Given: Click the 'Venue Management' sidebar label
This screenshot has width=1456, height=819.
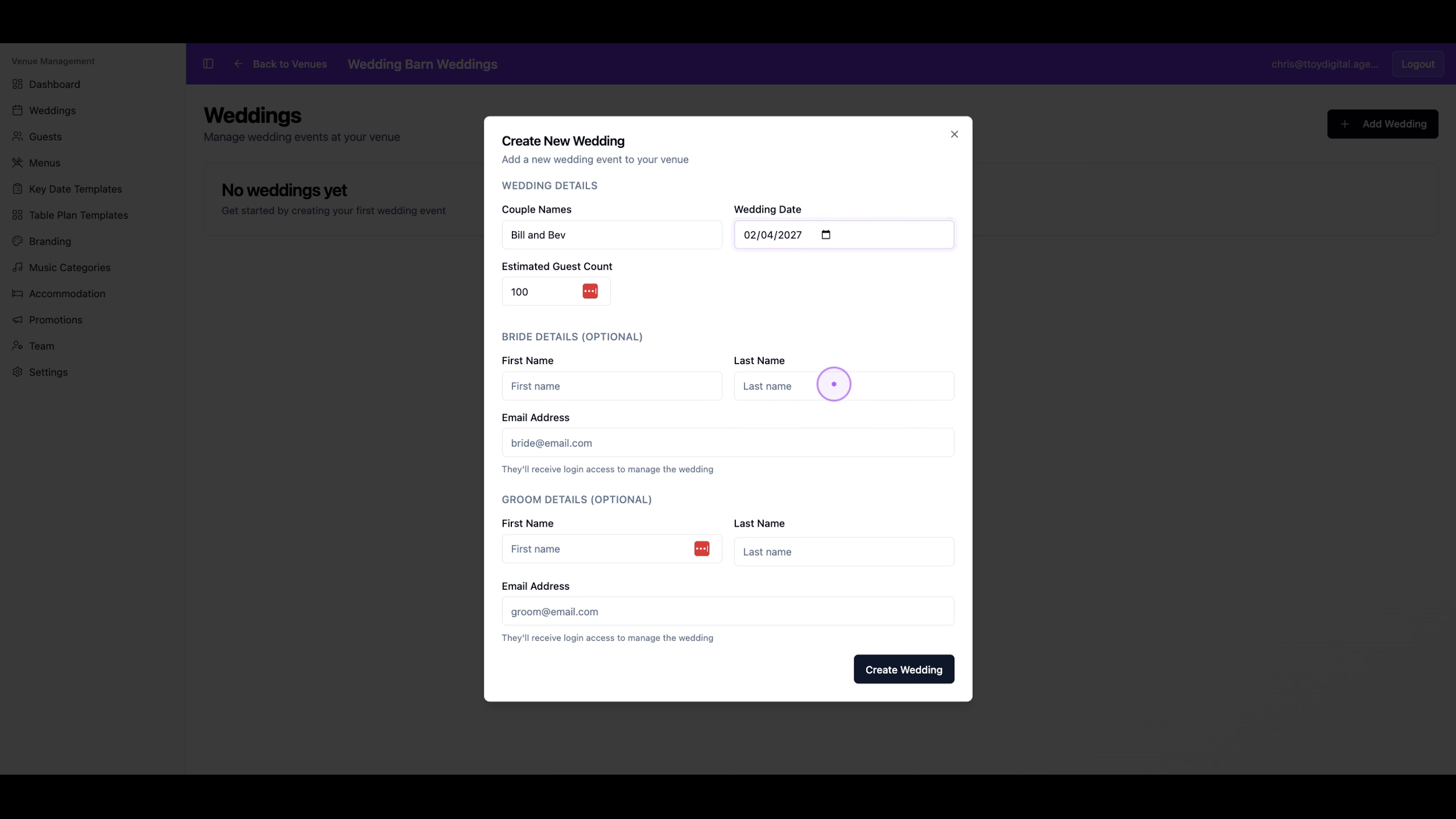Looking at the screenshot, I should [53, 61].
